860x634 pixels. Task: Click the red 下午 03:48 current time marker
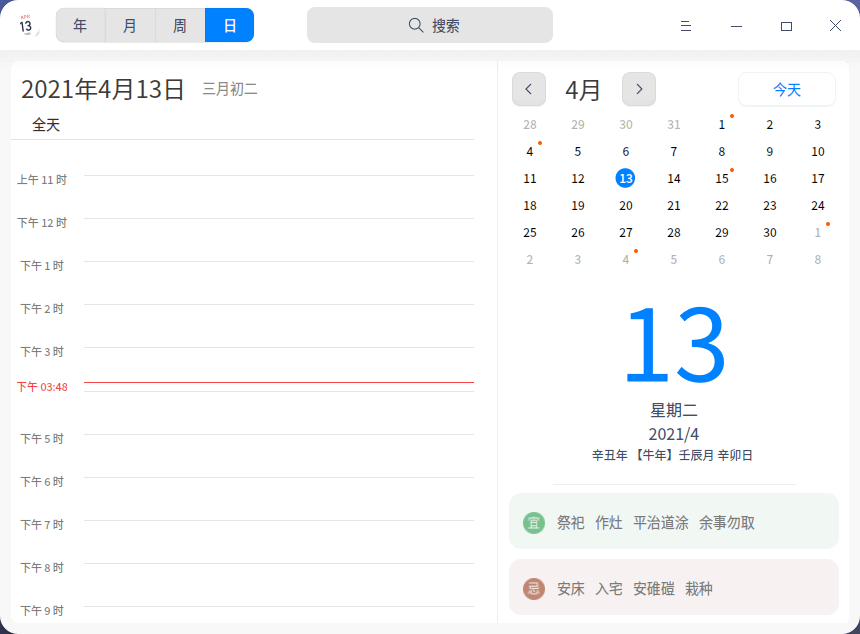click(42, 387)
